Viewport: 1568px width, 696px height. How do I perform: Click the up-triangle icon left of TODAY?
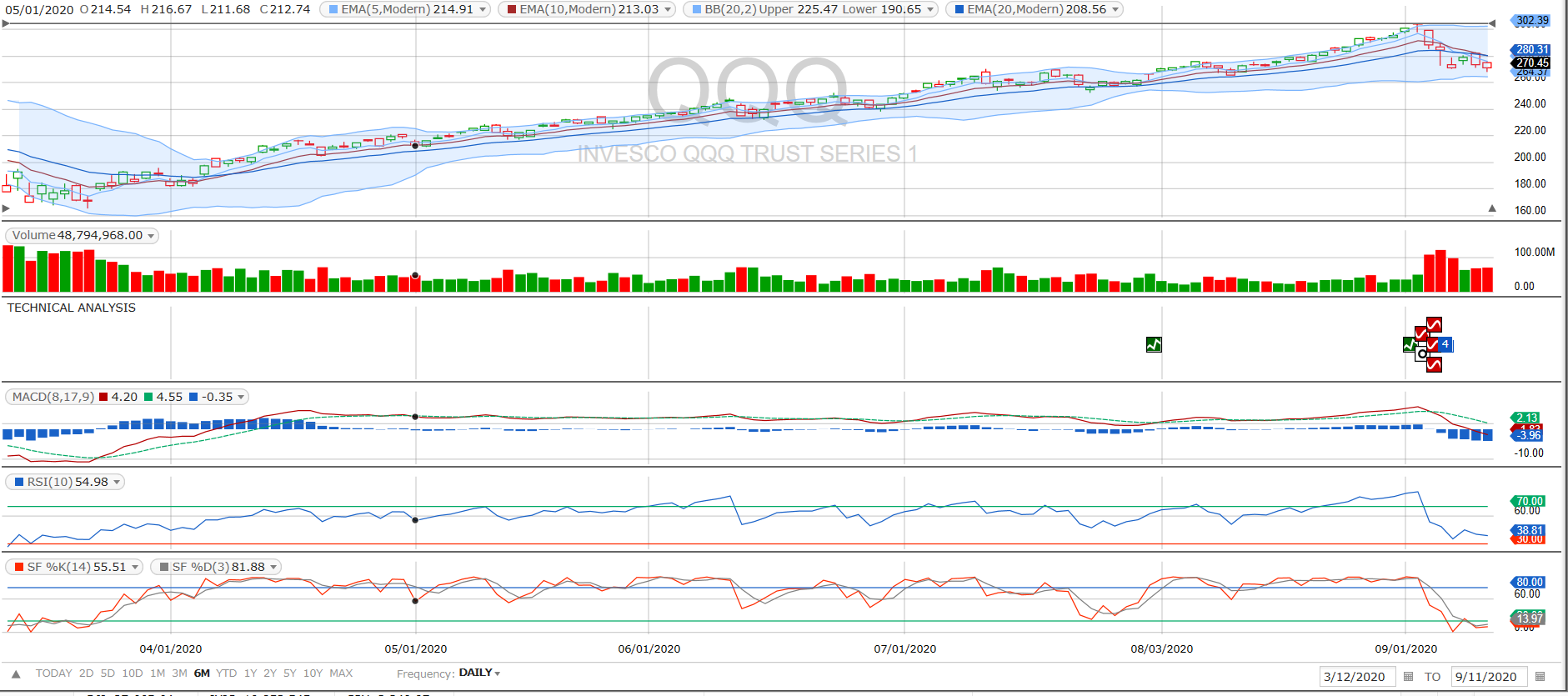click(x=16, y=673)
